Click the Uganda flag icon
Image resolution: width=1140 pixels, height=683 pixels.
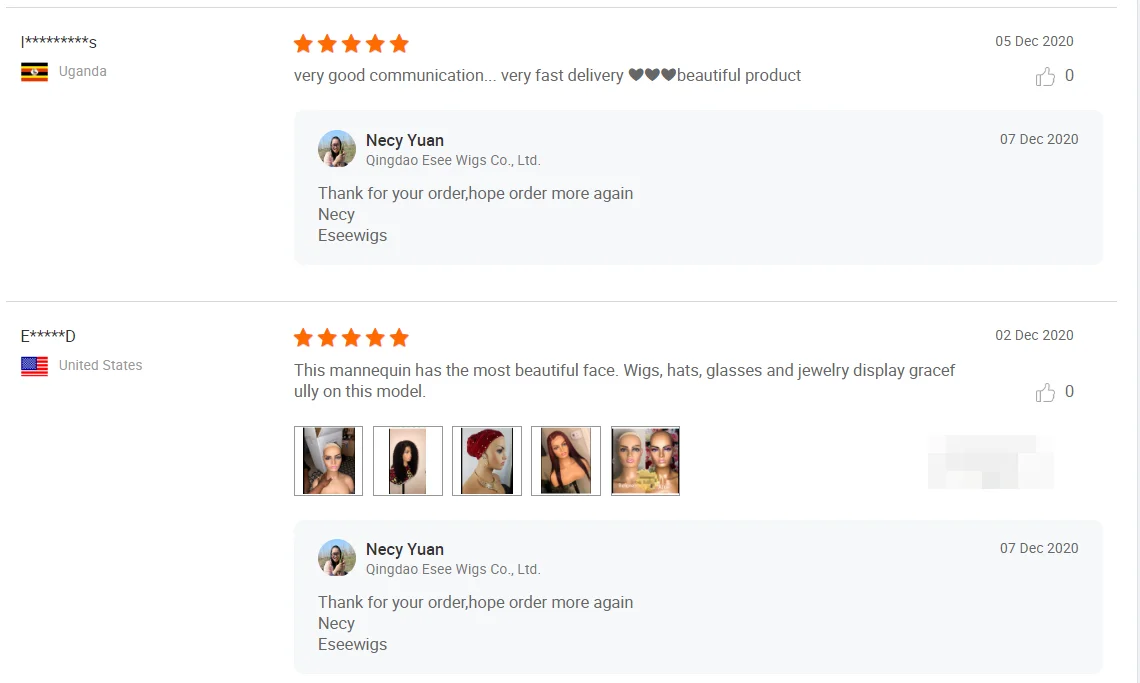35,72
